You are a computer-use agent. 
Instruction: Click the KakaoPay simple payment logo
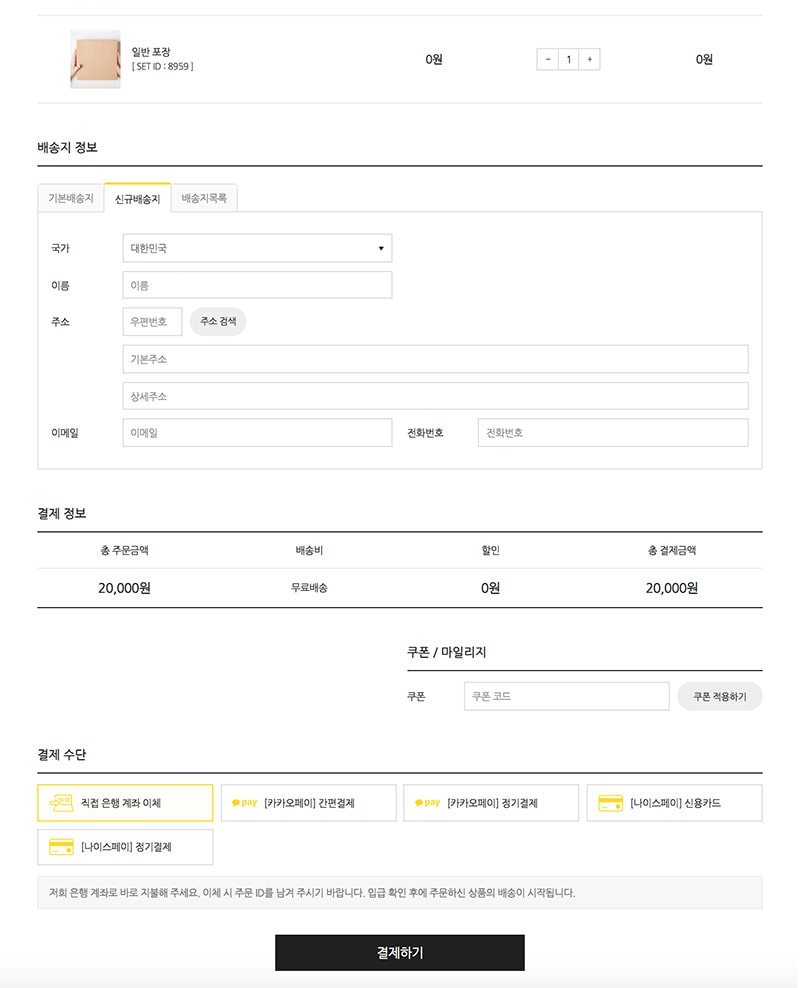click(x=244, y=802)
